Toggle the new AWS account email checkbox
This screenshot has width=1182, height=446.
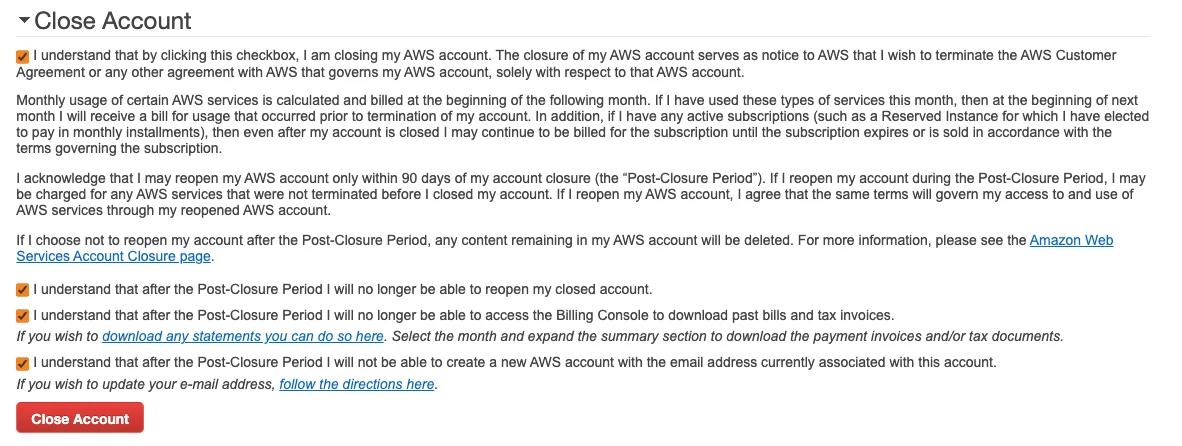point(23,363)
